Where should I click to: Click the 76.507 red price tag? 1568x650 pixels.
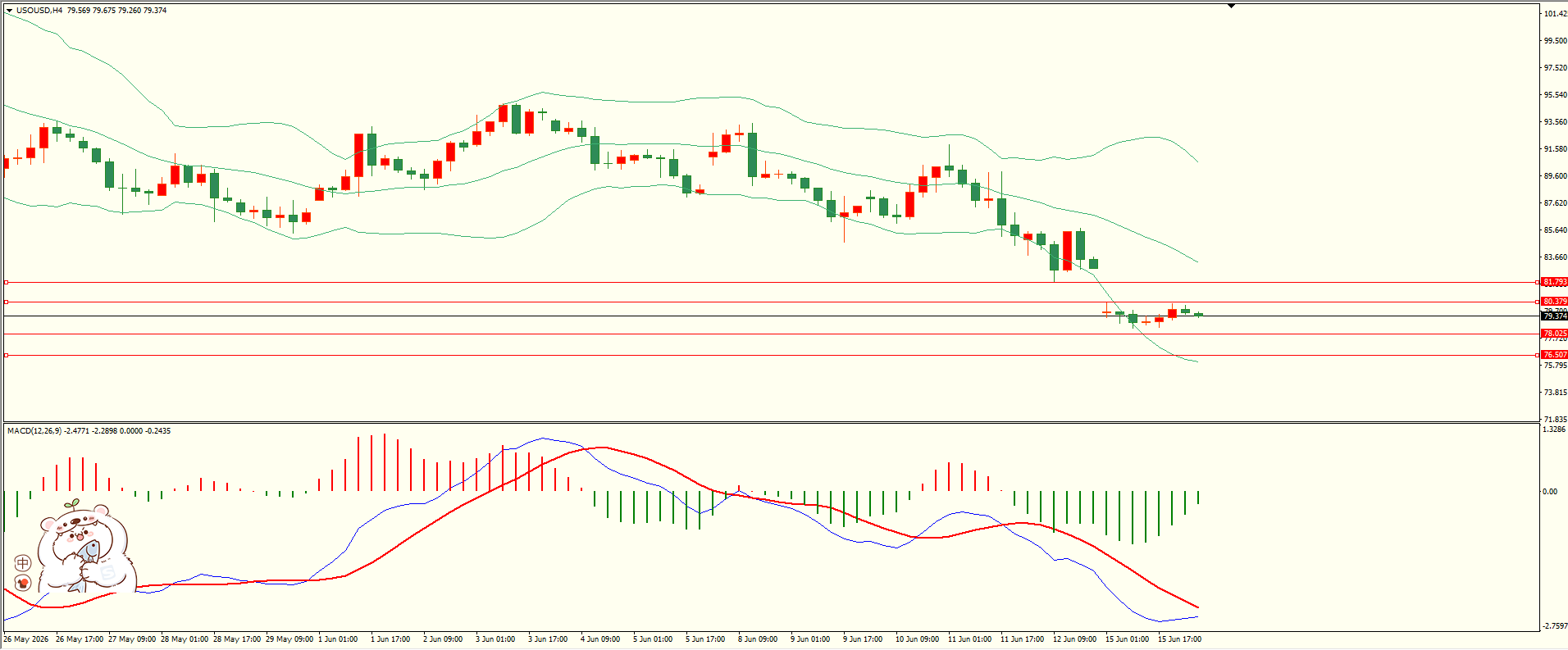[x=1554, y=355]
